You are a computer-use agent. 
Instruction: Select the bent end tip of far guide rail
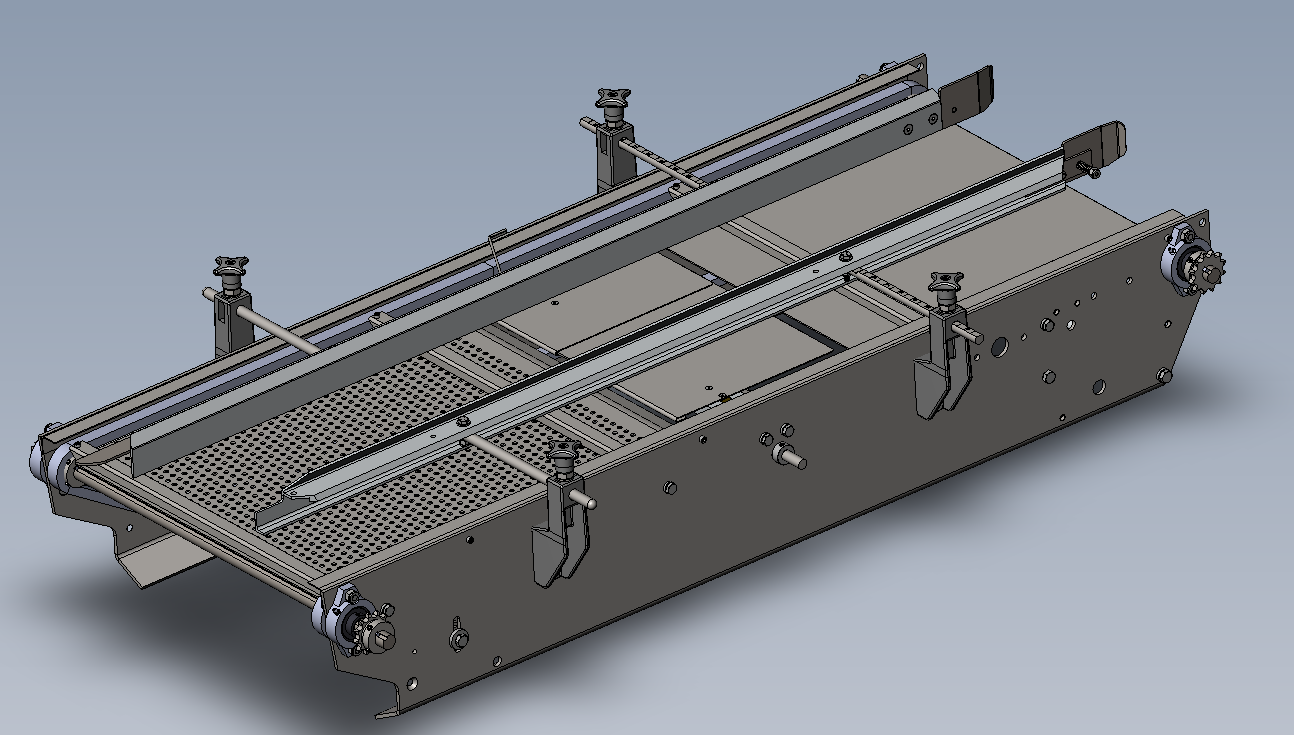[969, 91]
